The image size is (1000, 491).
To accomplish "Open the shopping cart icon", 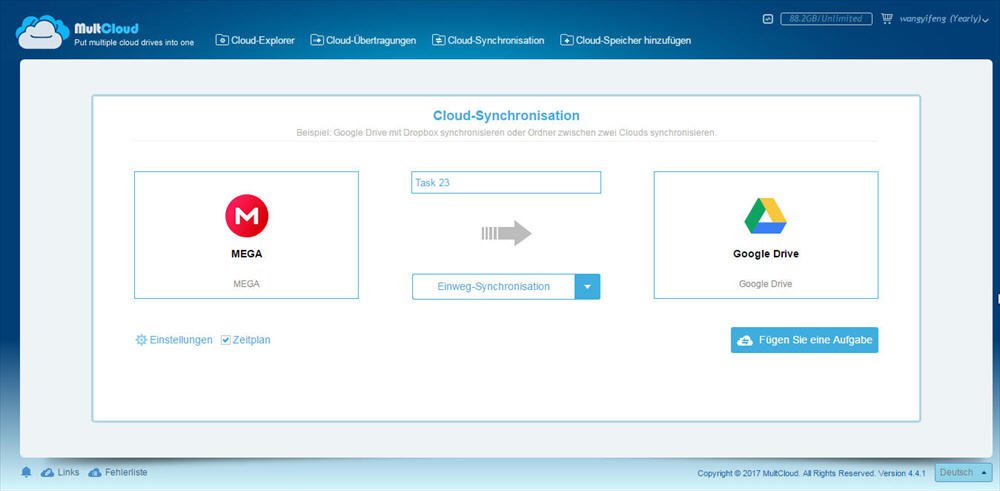I will tap(886, 18).
